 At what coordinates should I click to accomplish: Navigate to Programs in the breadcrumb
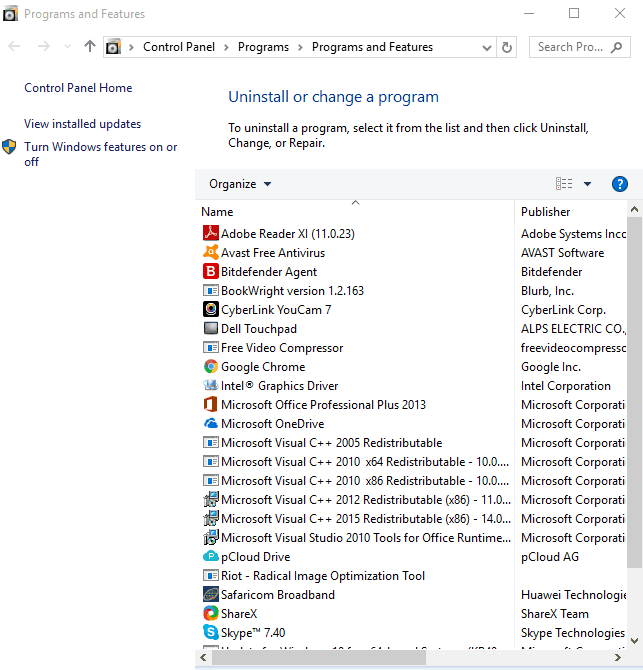point(264,47)
